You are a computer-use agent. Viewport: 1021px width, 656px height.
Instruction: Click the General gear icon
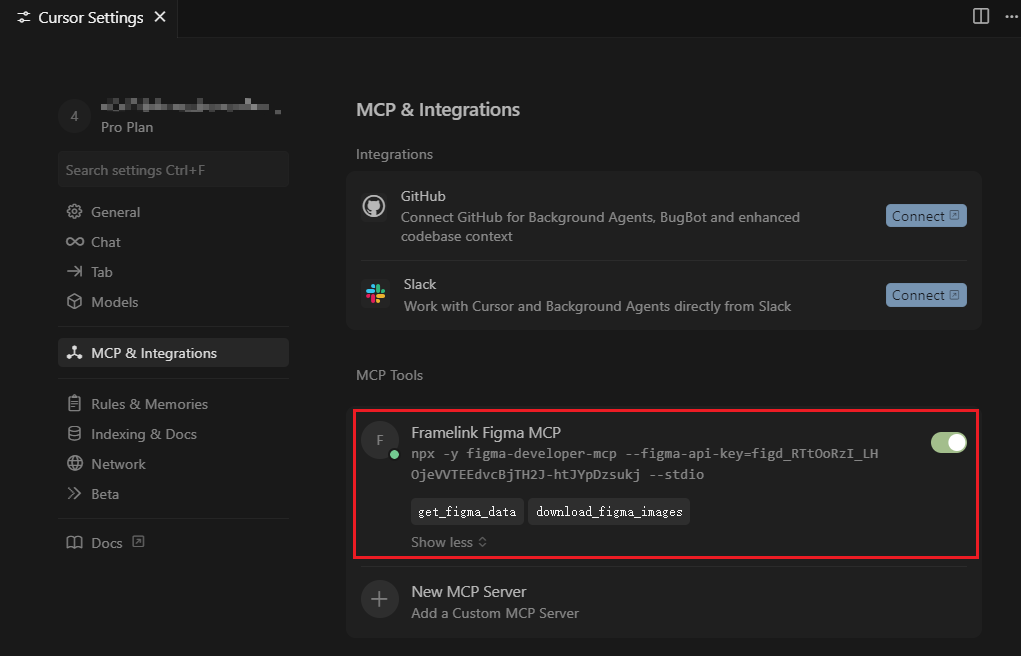click(x=74, y=212)
